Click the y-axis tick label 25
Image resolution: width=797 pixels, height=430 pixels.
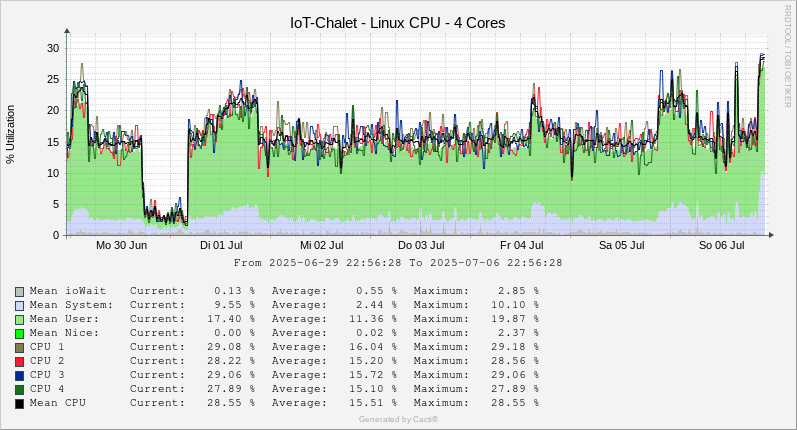tap(53, 79)
